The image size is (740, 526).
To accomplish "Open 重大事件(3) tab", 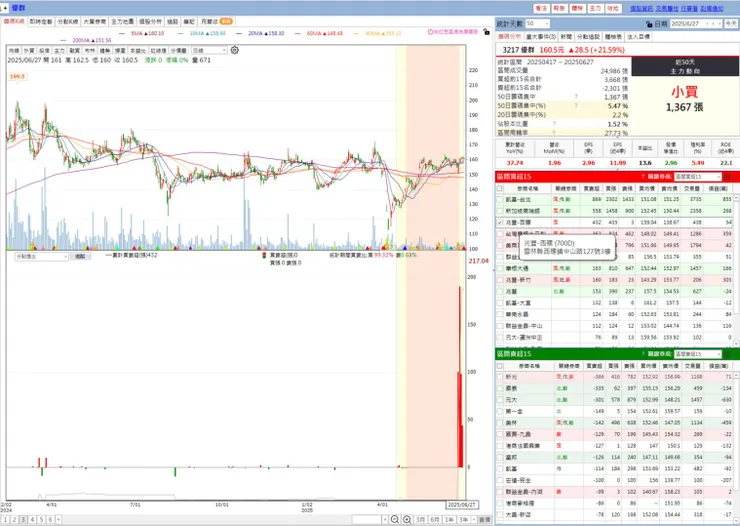I will tap(541, 36).
